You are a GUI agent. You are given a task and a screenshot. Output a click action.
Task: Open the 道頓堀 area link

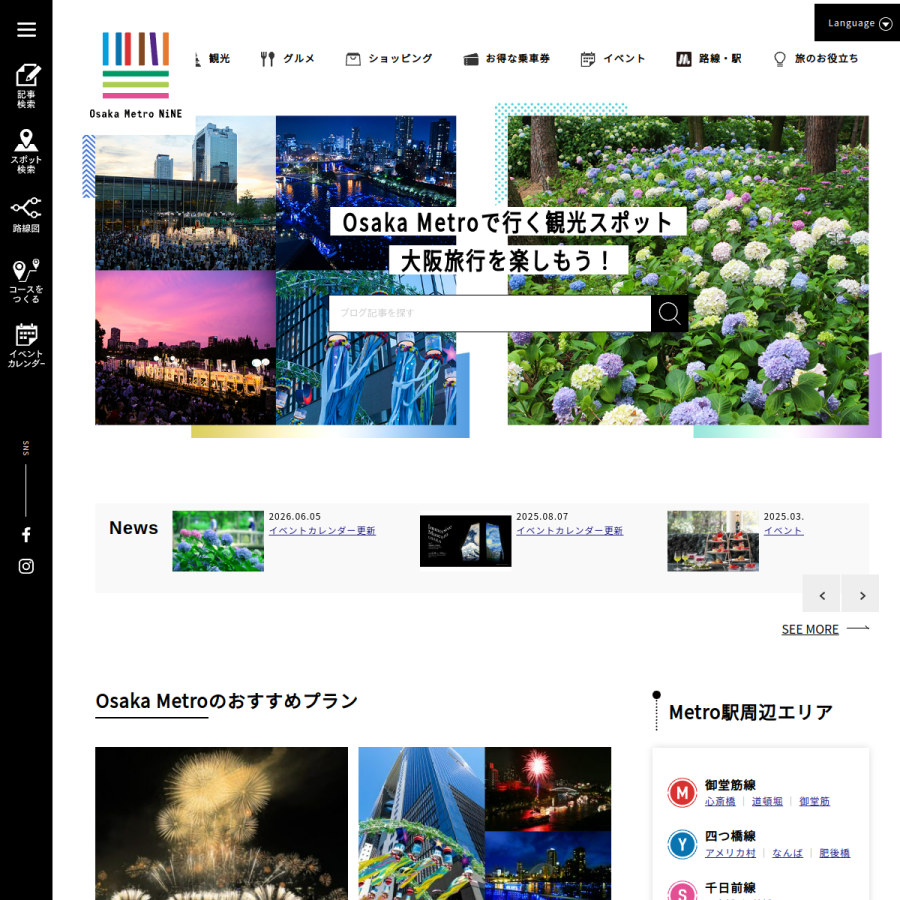point(767,801)
